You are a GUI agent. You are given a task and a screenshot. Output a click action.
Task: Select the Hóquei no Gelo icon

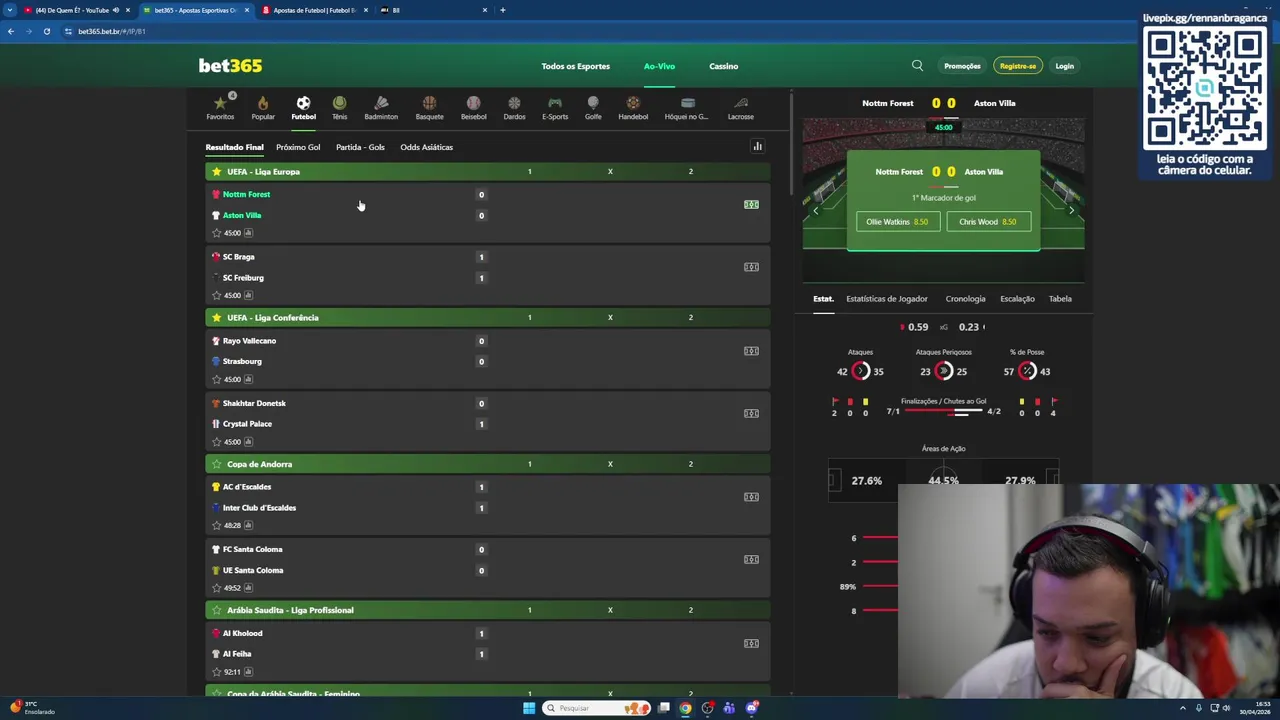pyautogui.click(x=686, y=108)
